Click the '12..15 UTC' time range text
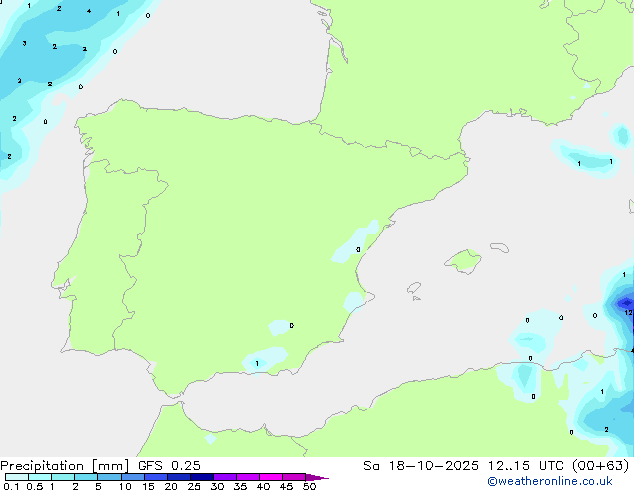This screenshot has height=490, width=634. 525,466
